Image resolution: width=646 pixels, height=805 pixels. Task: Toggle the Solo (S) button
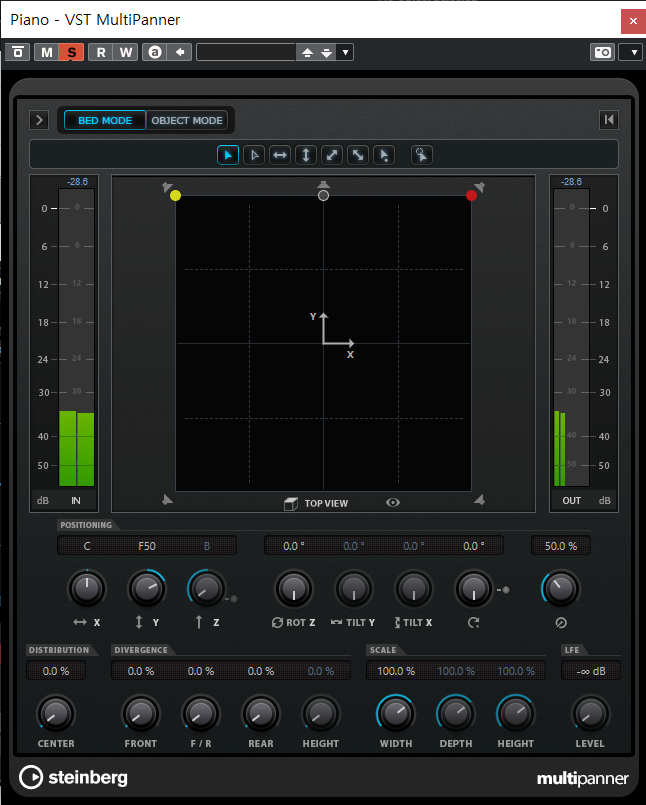[x=71, y=52]
